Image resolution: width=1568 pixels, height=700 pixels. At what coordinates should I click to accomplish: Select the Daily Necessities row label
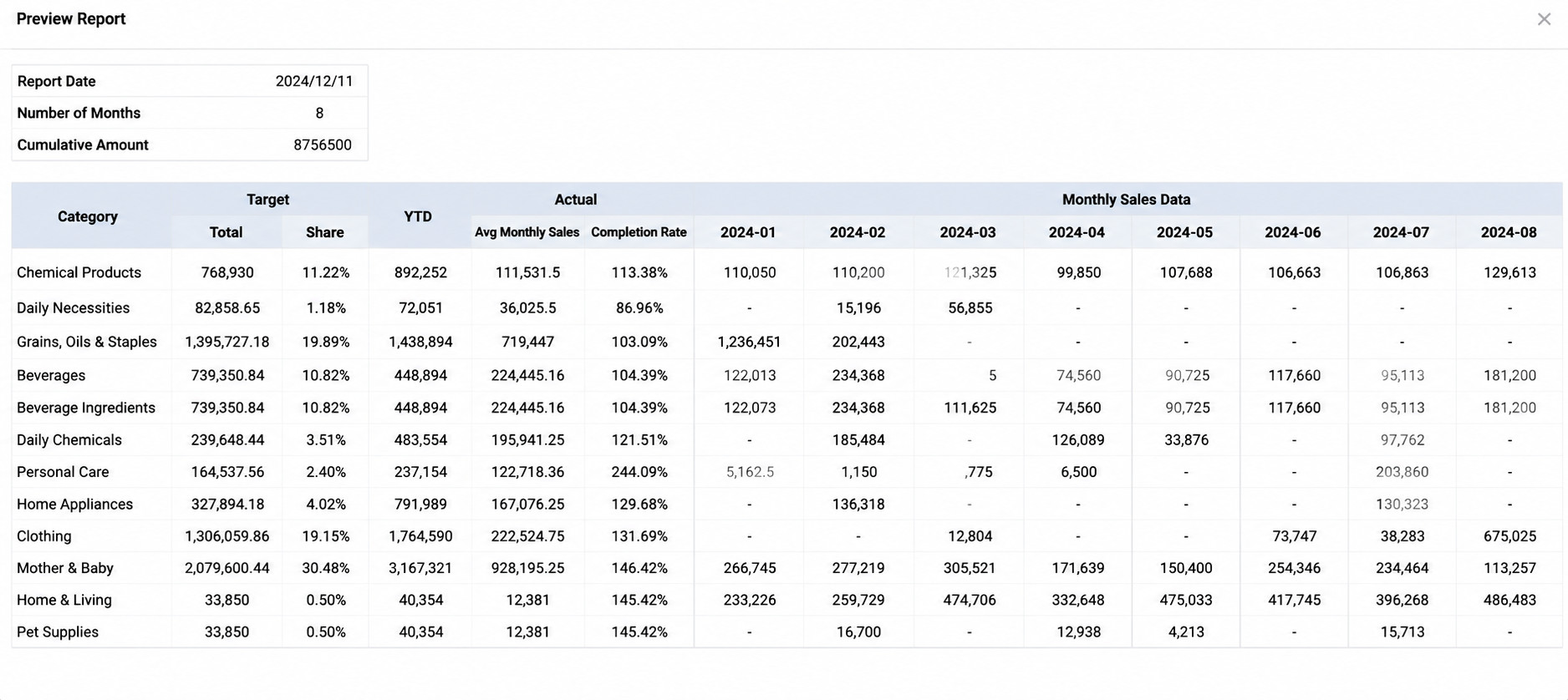coord(73,307)
